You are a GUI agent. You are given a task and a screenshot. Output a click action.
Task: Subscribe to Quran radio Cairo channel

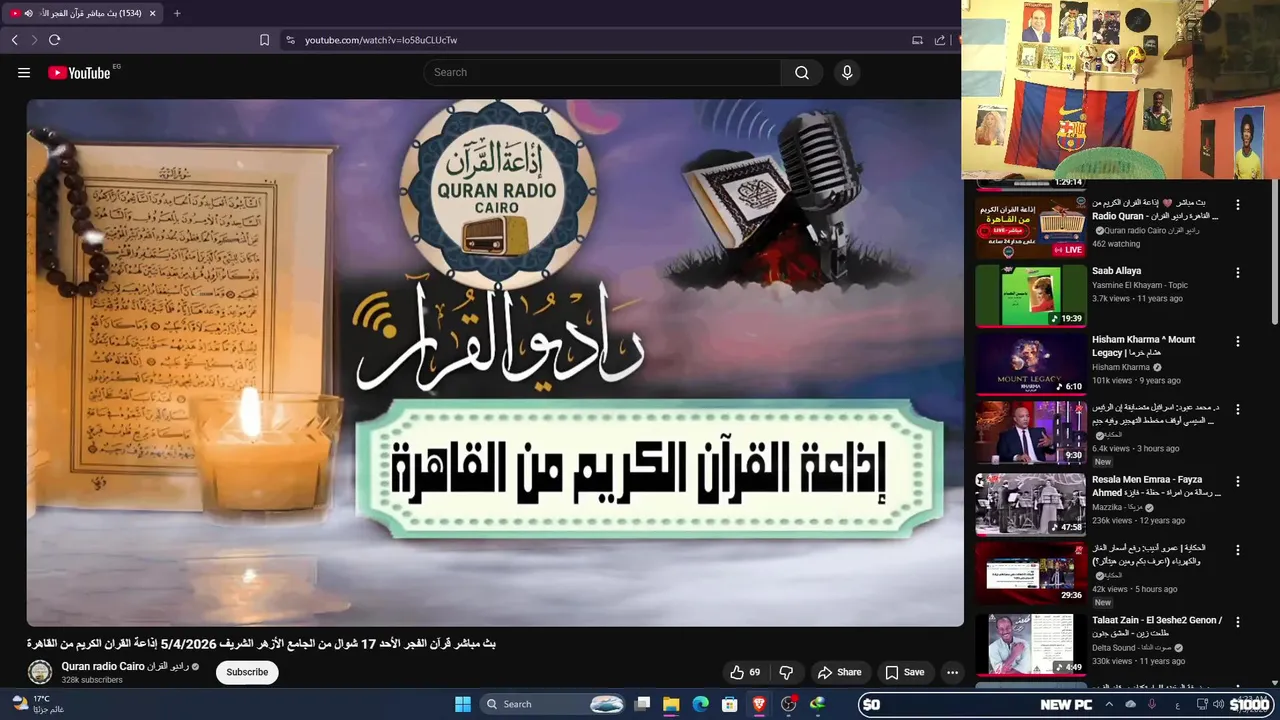coord(247,672)
